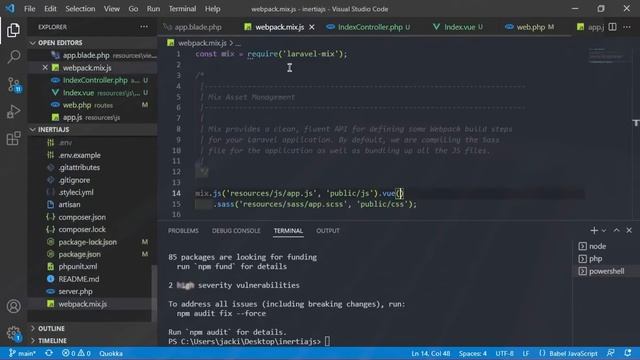Open the Selection menu
This screenshot has height=360, width=640.
(x=80, y=9)
